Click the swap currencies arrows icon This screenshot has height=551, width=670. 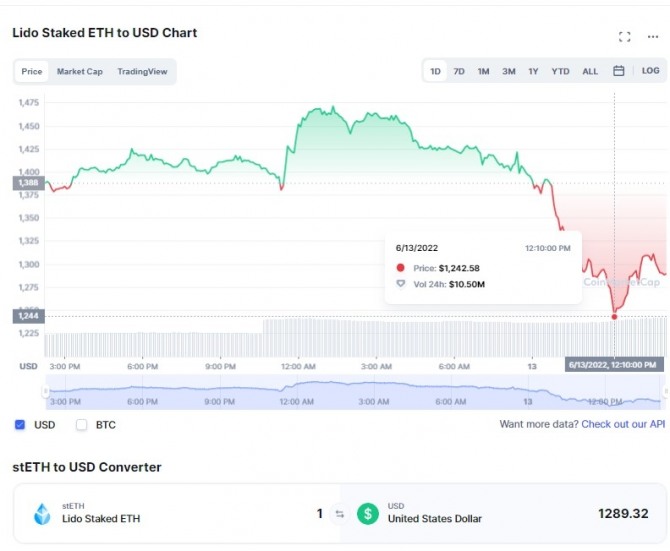pos(339,514)
